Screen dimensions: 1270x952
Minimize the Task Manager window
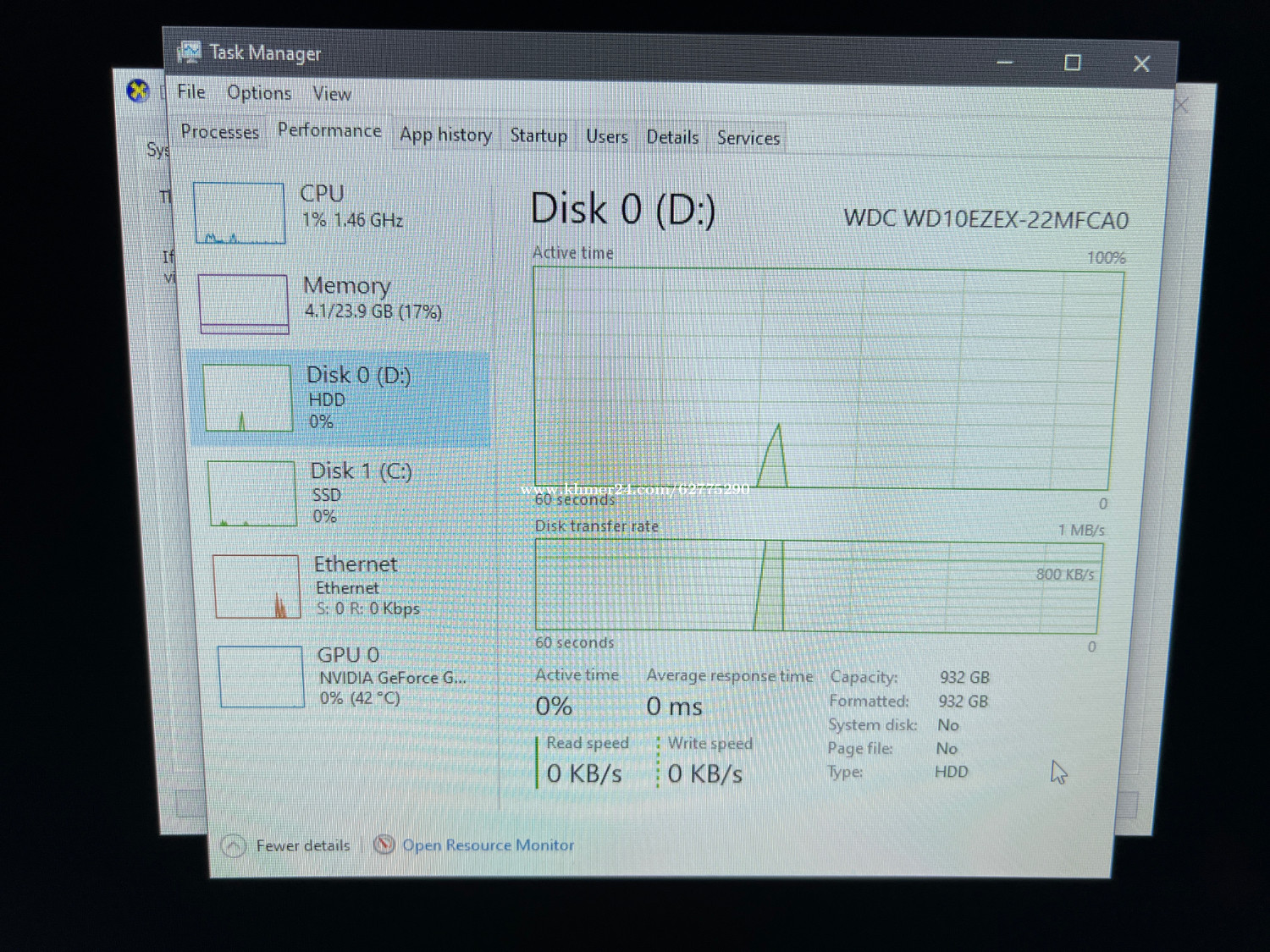point(1005,62)
